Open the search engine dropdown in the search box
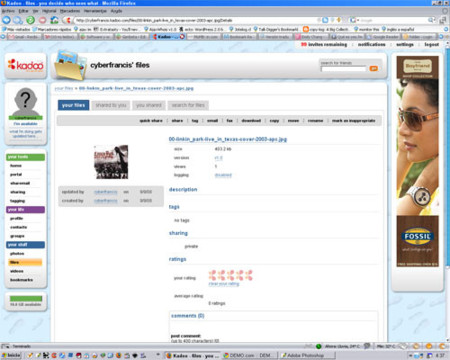Image resolution: width=450 pixels, height=360 pixels. pyautogui.click(x=354, y=20)
